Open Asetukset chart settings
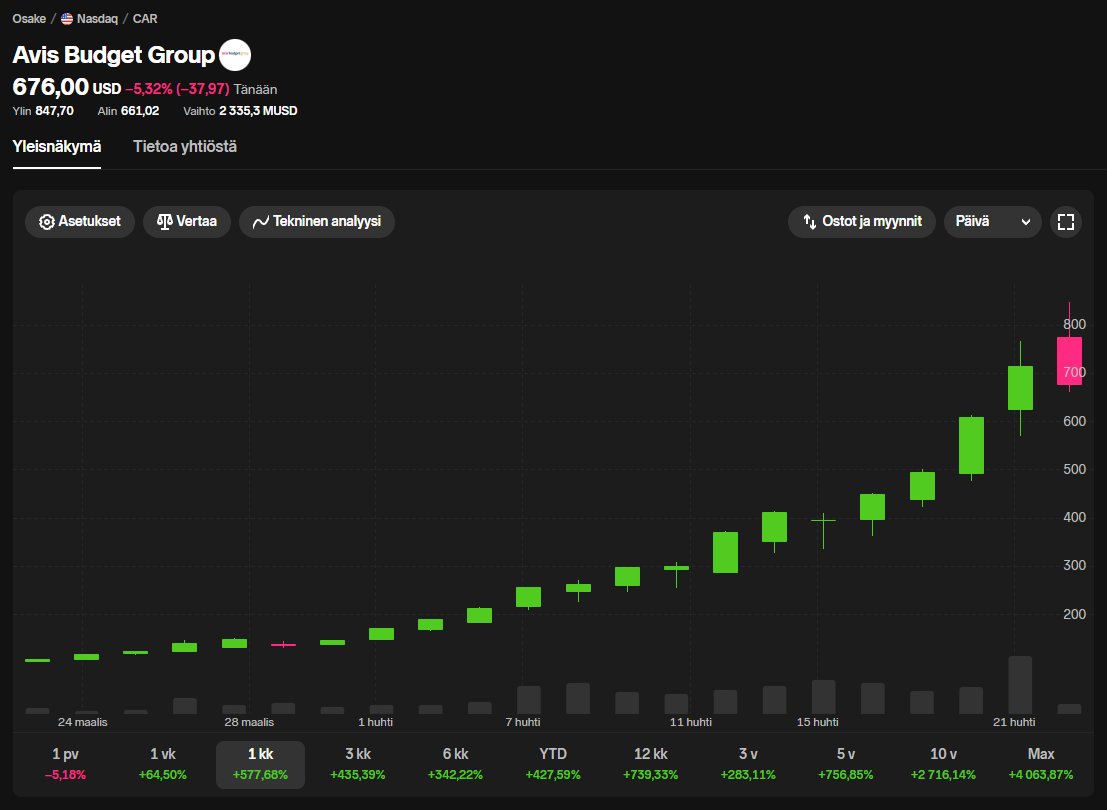This screenshot has width=1107, height=810. pyautogui.click(x=80, y=222)
